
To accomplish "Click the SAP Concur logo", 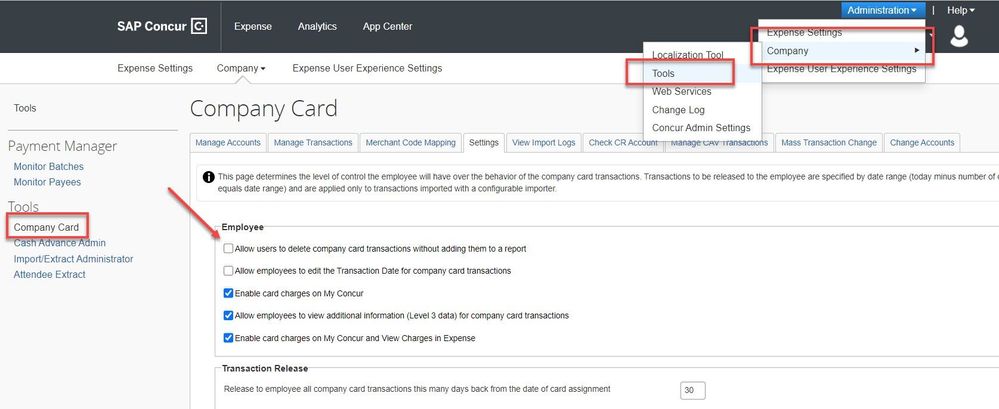I will click(x=162, y=26).
